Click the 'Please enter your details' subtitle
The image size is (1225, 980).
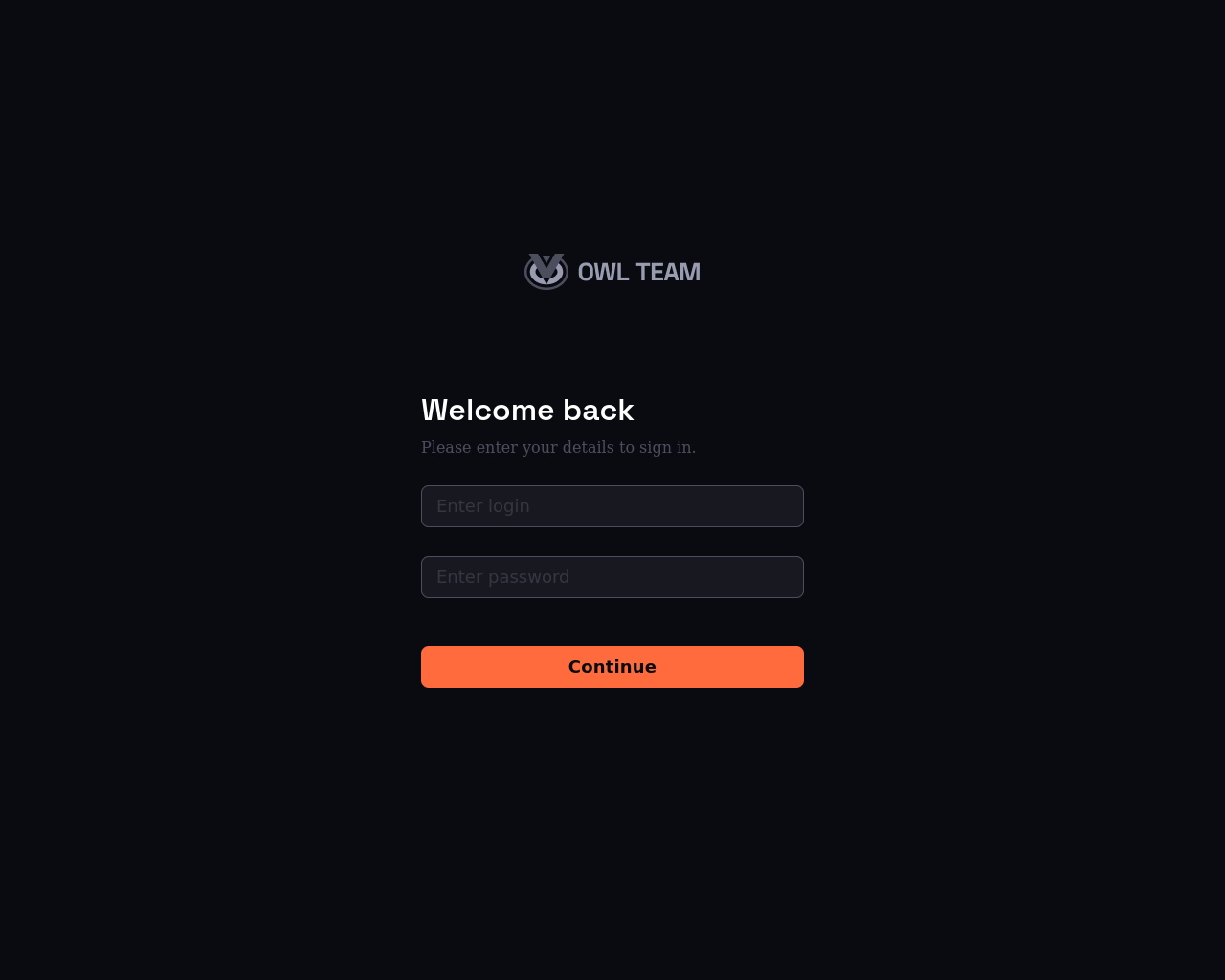558,447
